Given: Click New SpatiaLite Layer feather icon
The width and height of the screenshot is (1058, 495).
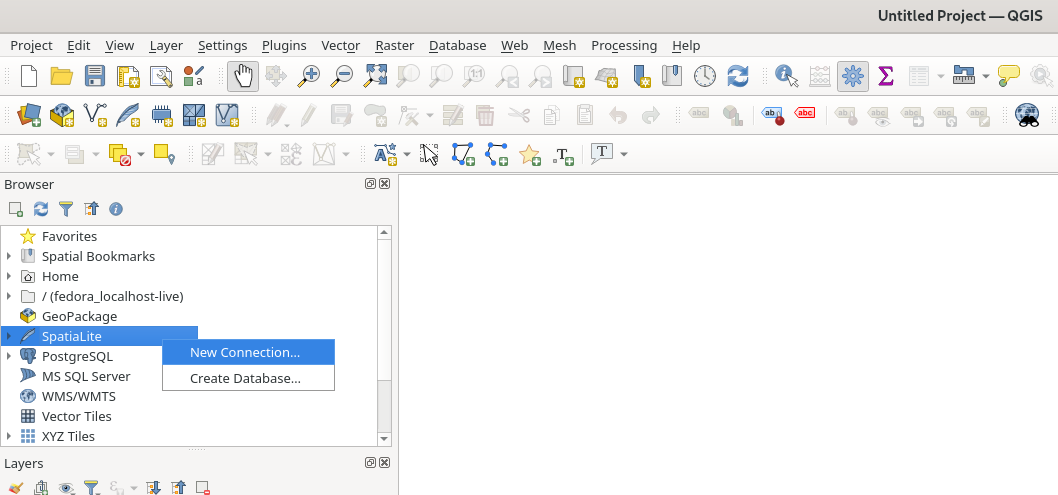Looking at the screenshot, I should click(128, 115).
